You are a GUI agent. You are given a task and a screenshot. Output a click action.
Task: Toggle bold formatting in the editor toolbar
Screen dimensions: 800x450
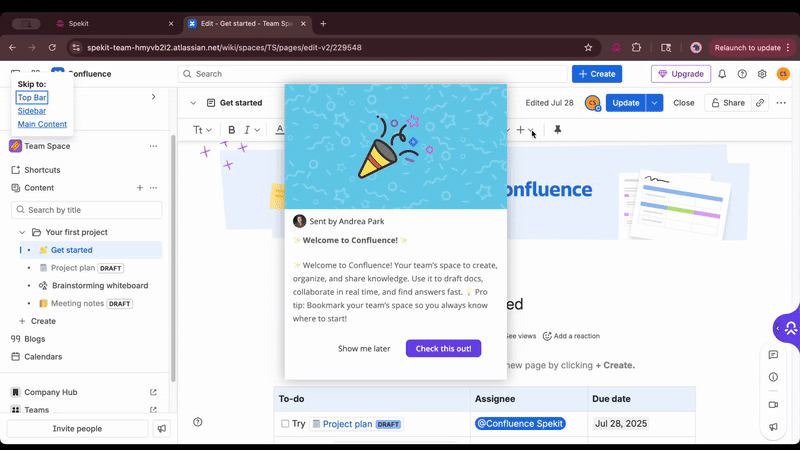click(232, 130)
